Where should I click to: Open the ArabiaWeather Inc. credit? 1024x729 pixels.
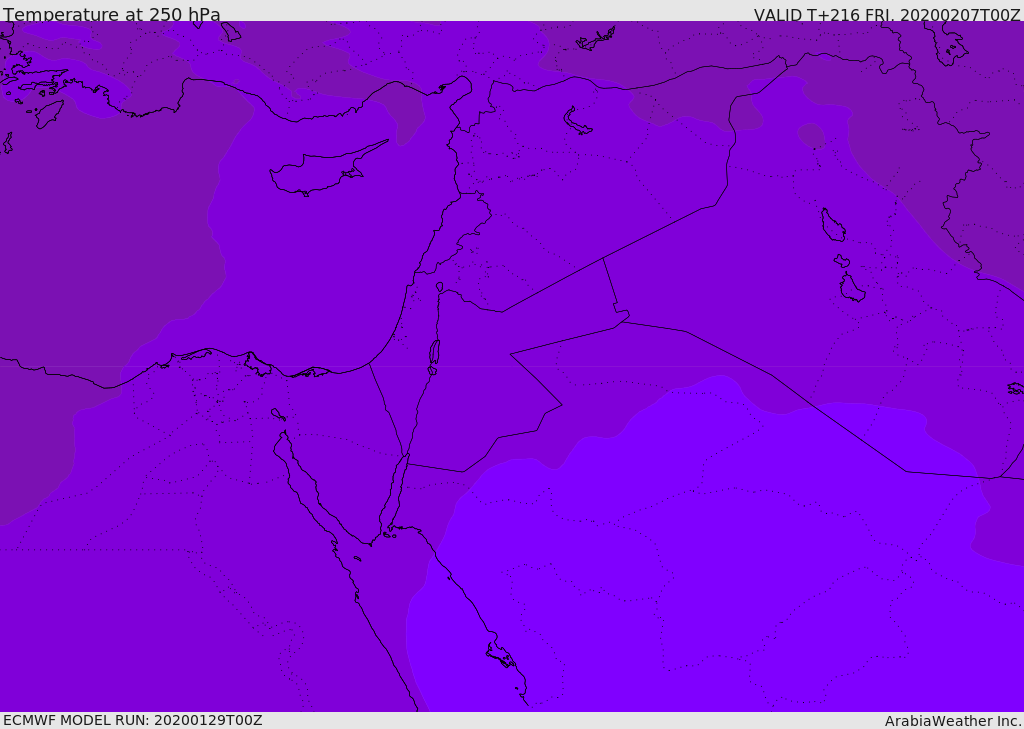point(953,721)
